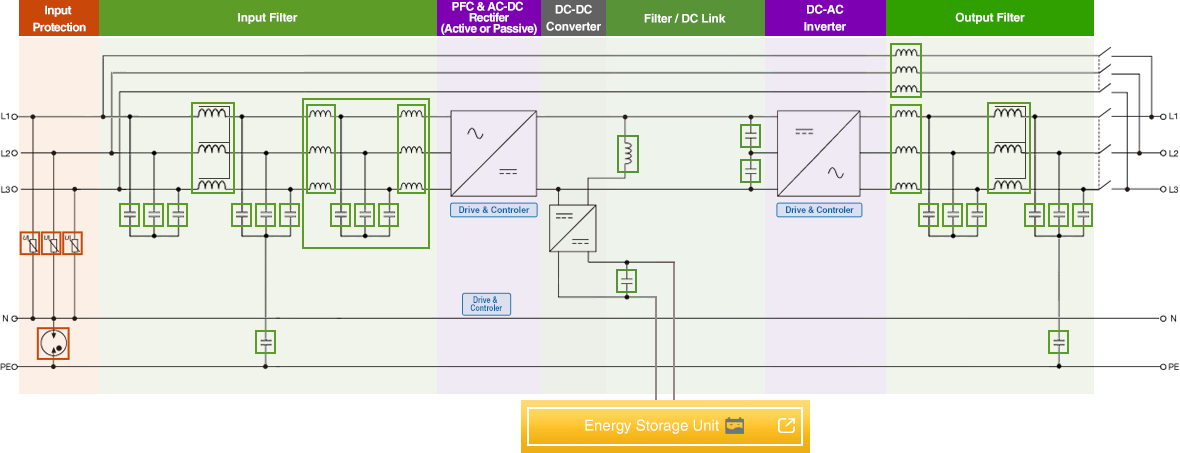Open the external link icon on Energy Storage Unit
Image resolution: width=1180 pixels, height=453 pixels.
pos(786,426)
